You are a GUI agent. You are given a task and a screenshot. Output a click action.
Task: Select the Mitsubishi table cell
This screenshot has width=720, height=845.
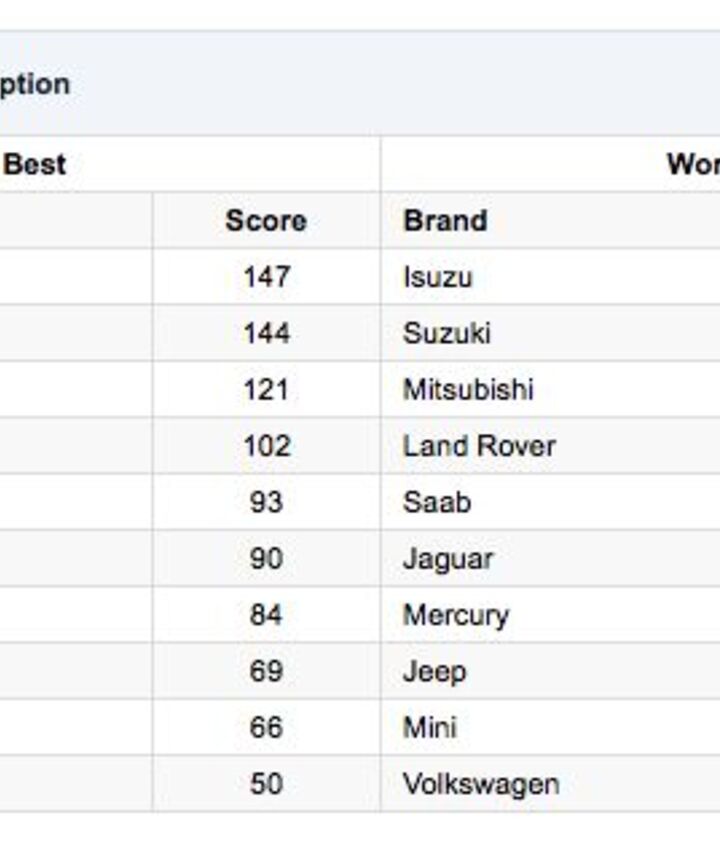coord(468,389)
